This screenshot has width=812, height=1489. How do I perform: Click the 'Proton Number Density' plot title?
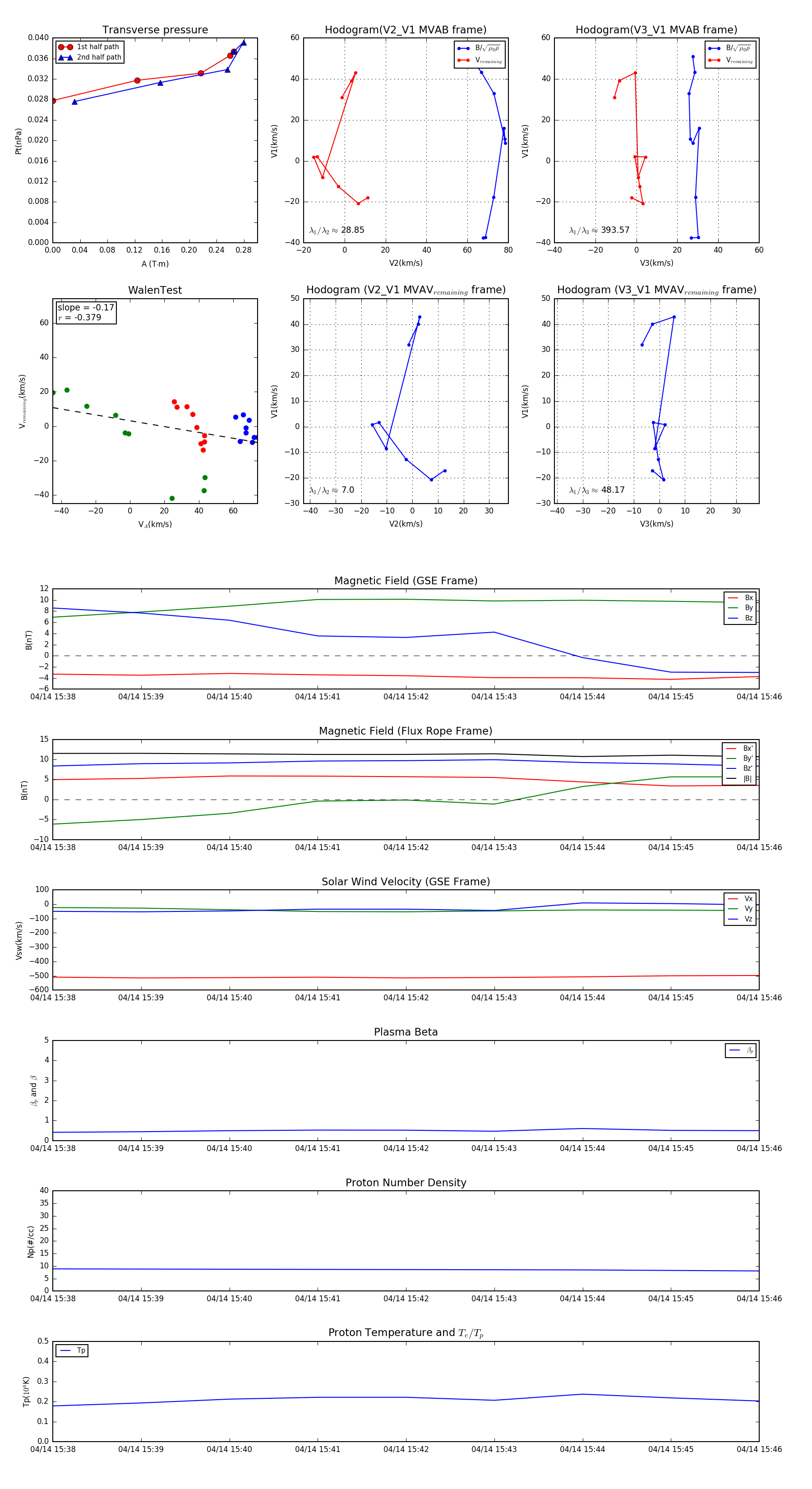(x=406, y=1183)
